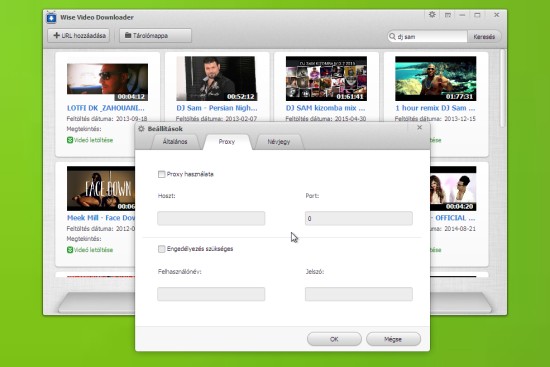
Task: Enable the Proxy használata checkbox
Action: click(161, 174)
